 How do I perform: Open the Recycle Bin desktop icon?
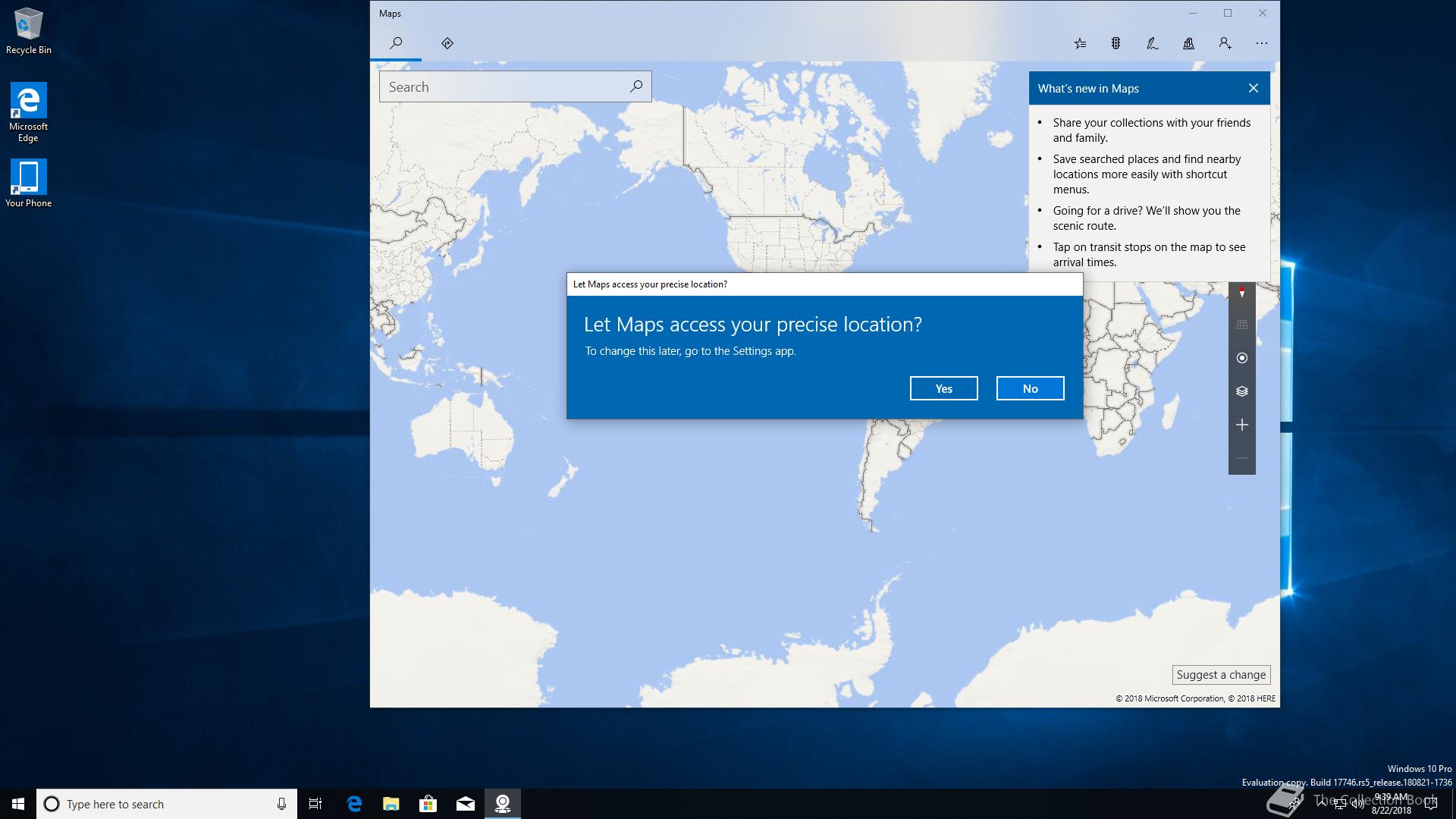click(x=29, y=32)
